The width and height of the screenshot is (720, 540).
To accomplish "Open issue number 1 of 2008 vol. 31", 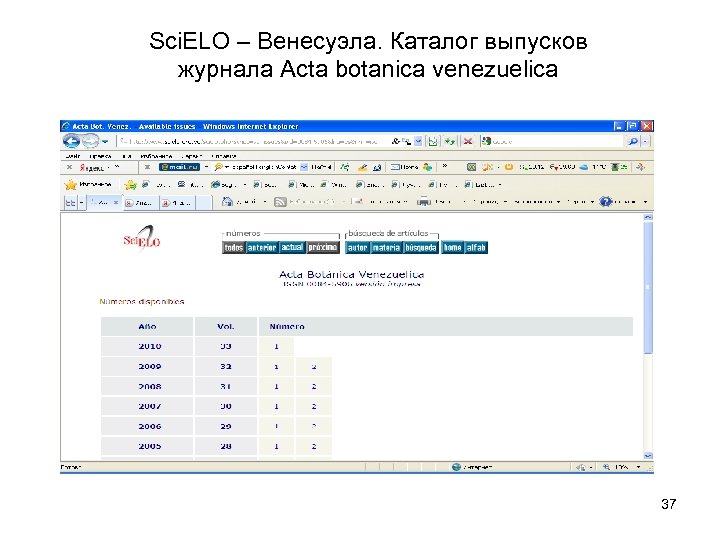I will (276, 387).
